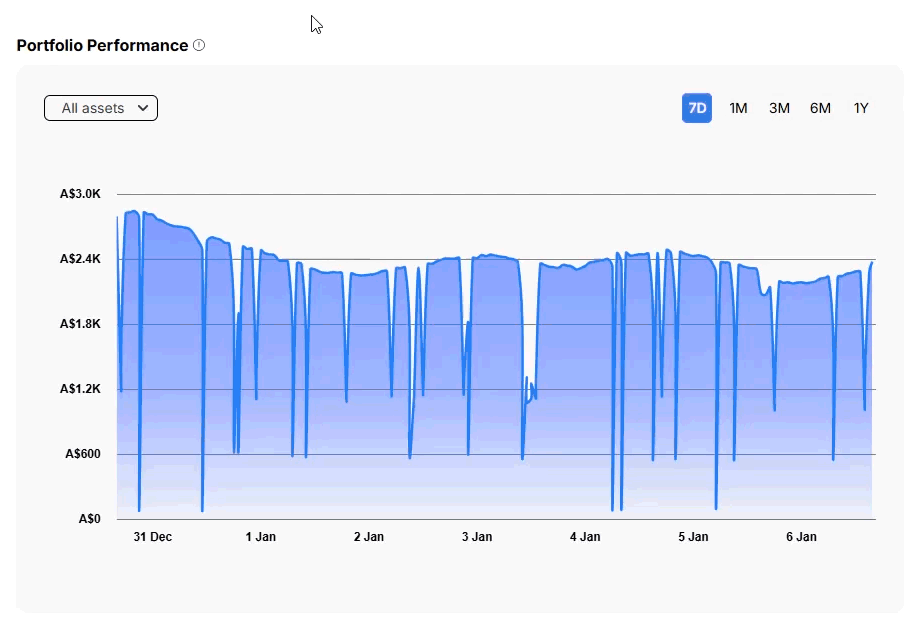Click the 31 Dec date label
Screen dimensions: 920x630
coord(153,537)
